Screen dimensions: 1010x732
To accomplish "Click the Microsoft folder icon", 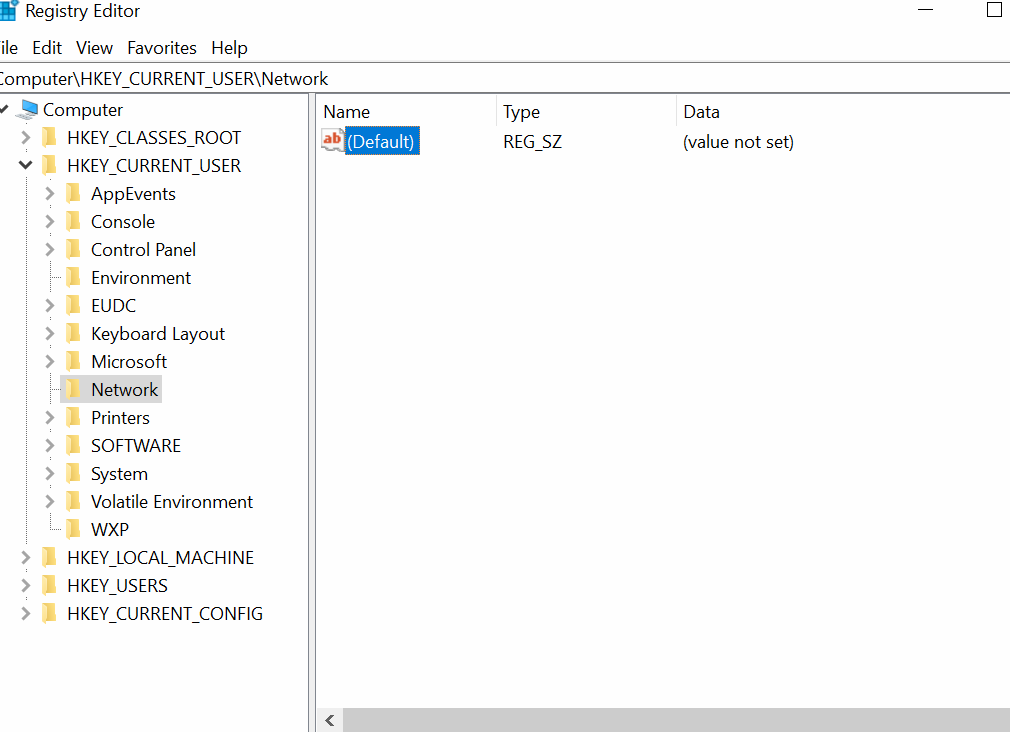I will [73, 361].
